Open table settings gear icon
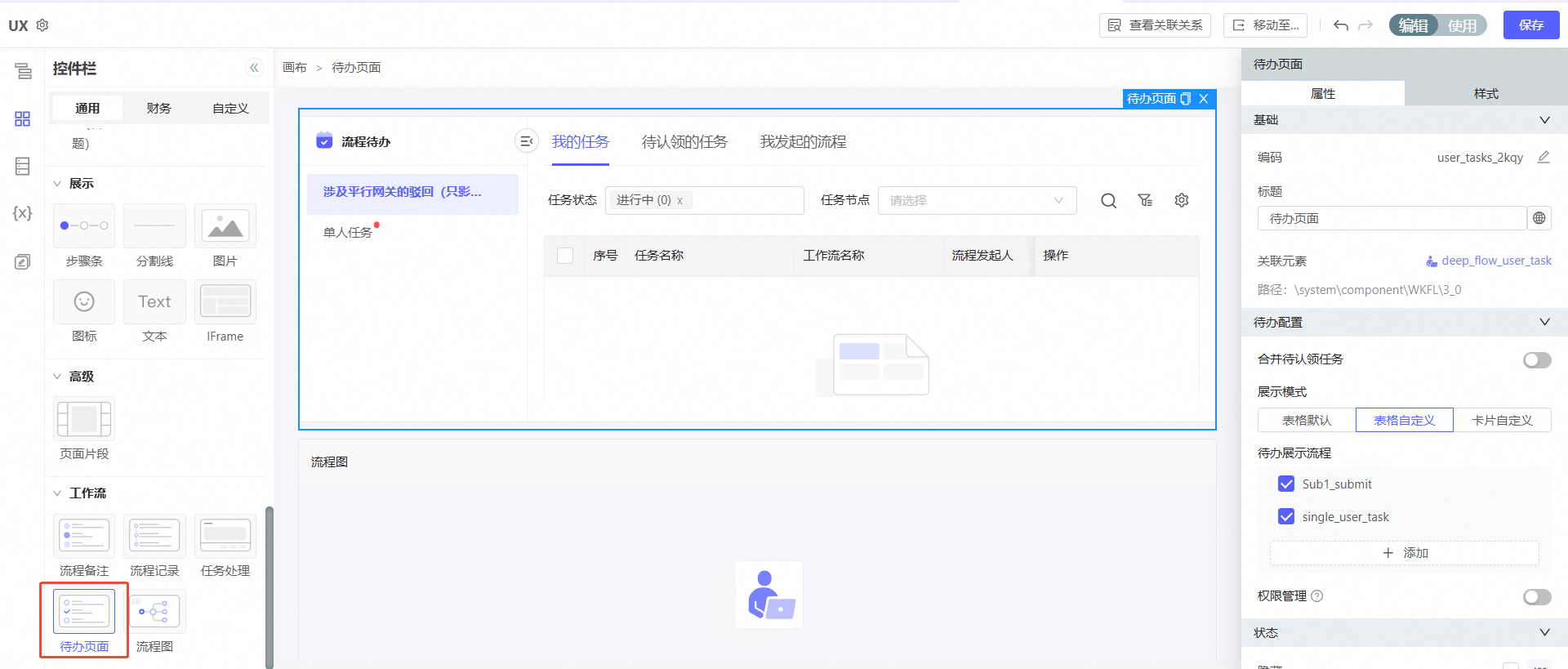1568x669 pixels. (x=1182, y=200)
